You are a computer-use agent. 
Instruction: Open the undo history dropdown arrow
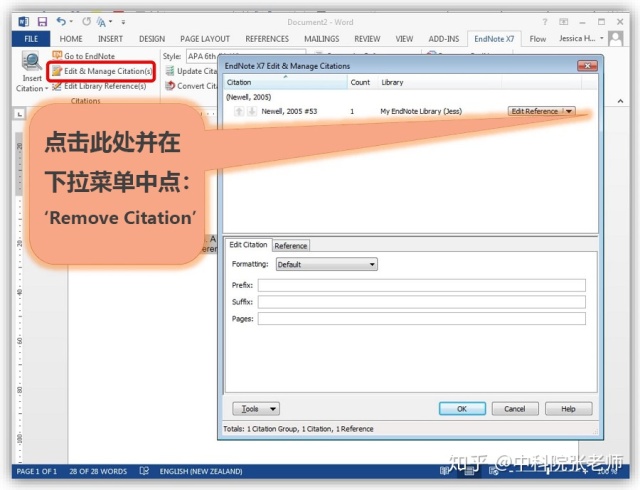click(71, 22)
